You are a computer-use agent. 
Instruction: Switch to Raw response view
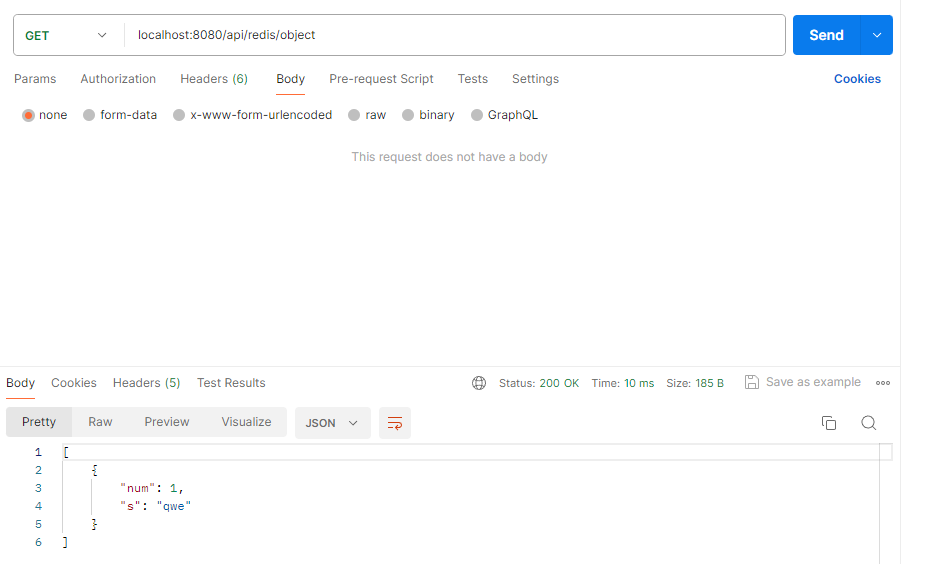pyautogui.click(x=100, y=422)
